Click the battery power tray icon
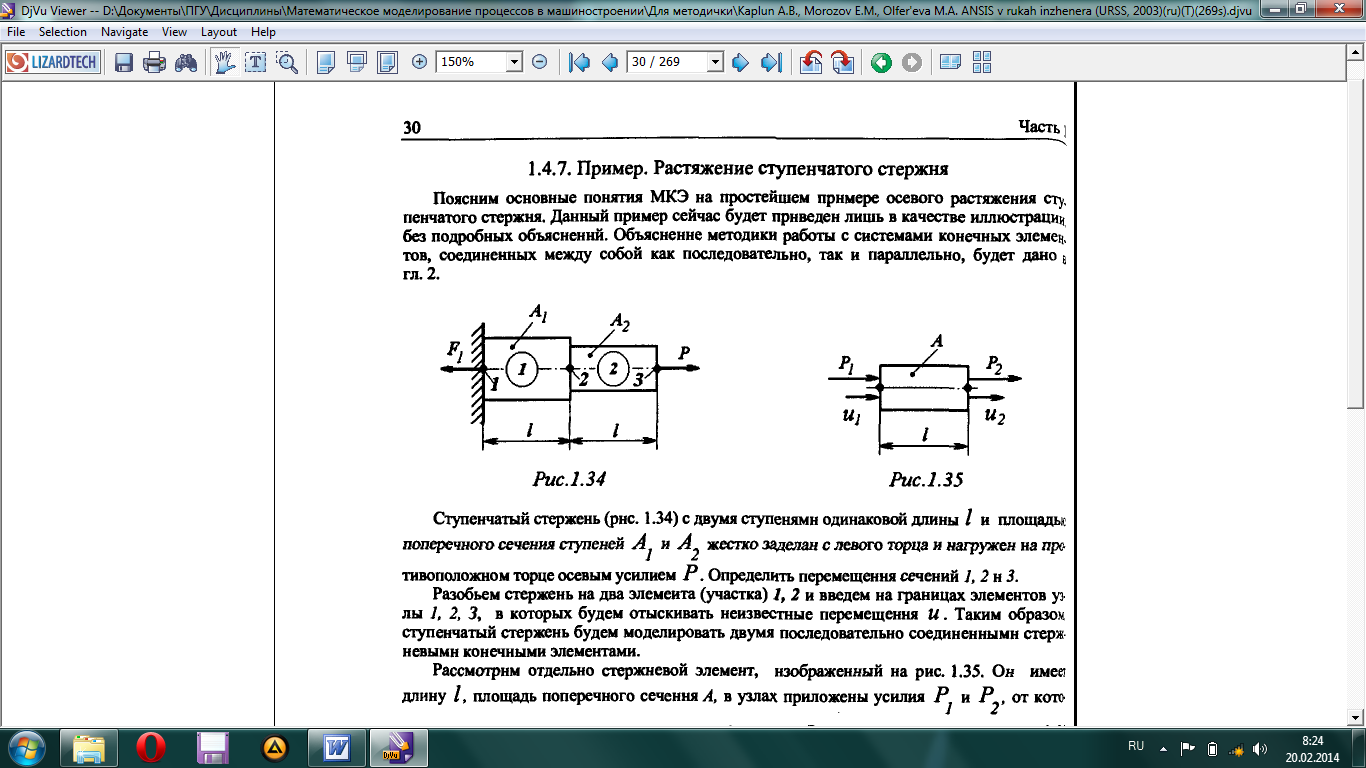 (1212, 748)
